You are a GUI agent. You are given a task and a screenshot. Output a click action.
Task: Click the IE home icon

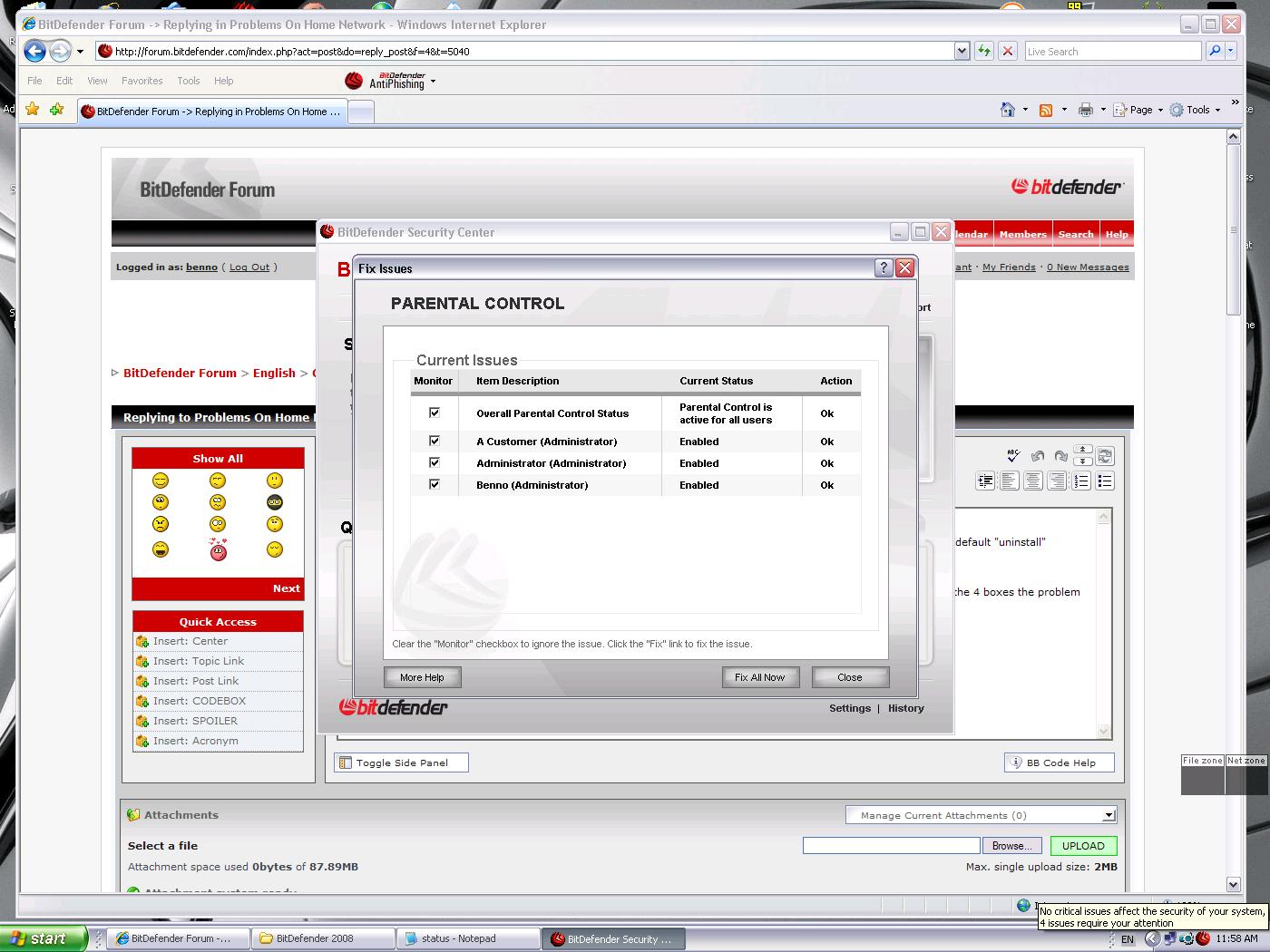(x=1008, y=110)
